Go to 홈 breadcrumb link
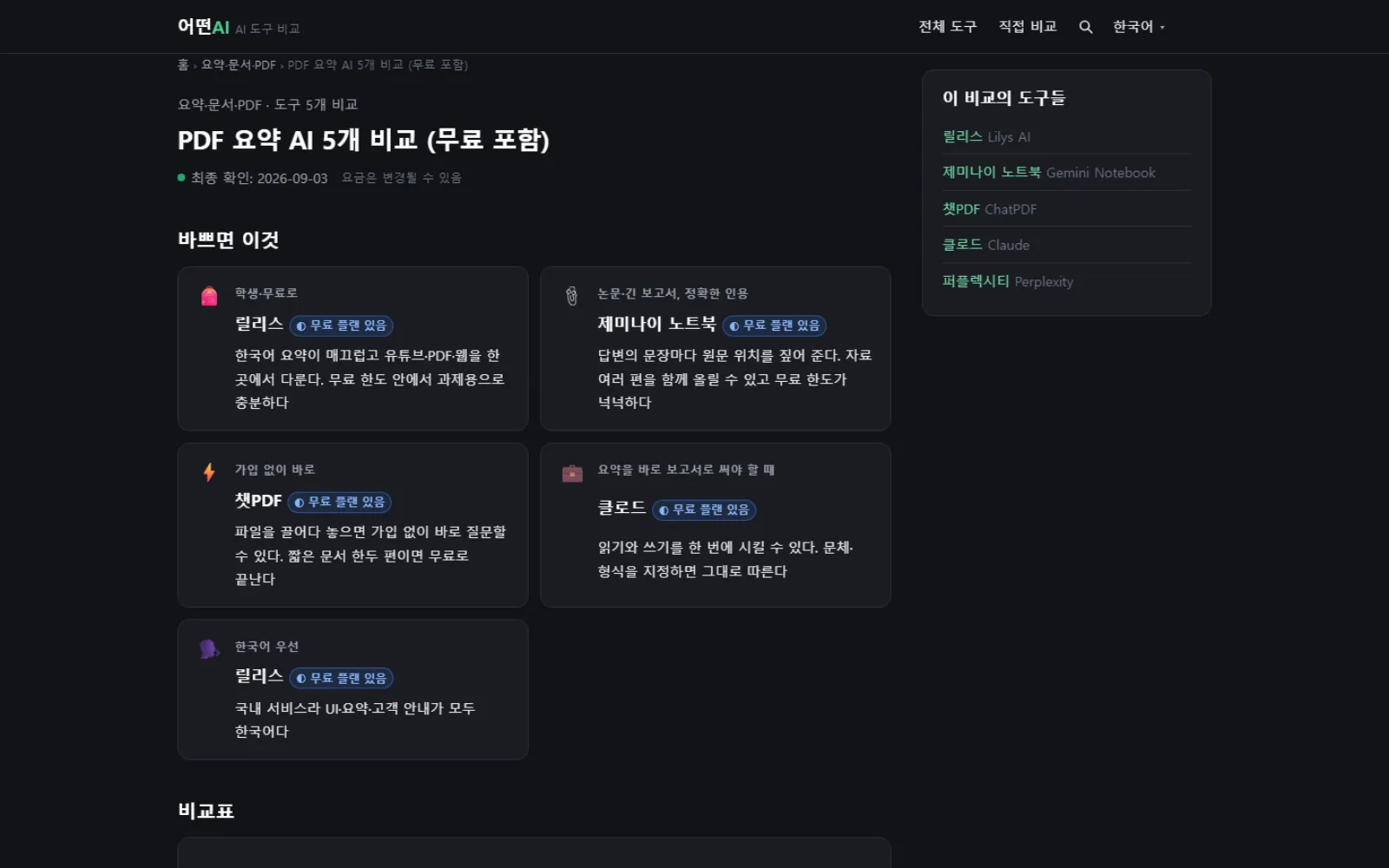 183,65
